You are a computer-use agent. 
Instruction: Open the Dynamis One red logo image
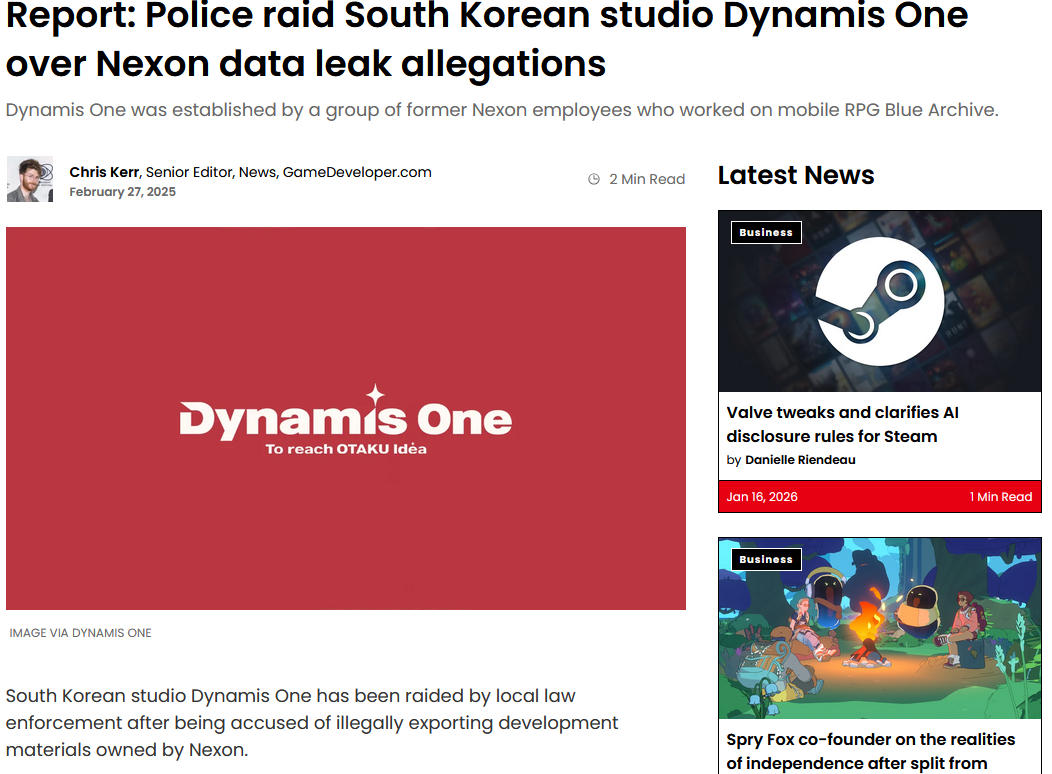346,418
